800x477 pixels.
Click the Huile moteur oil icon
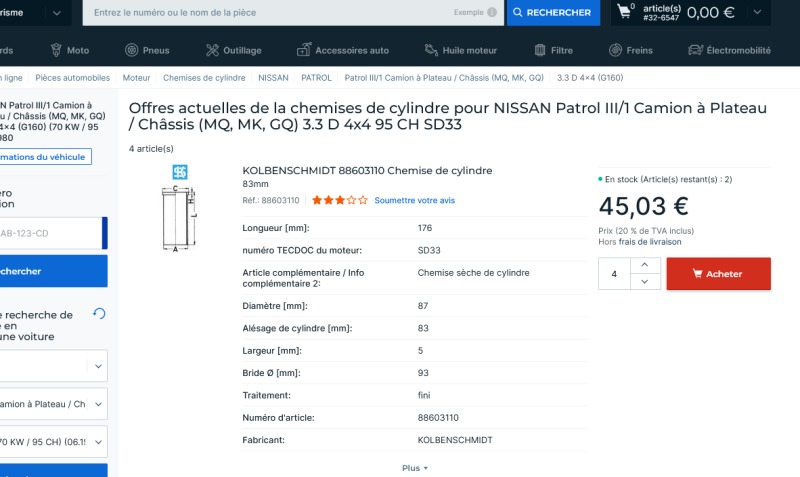(x=431, y=50)
